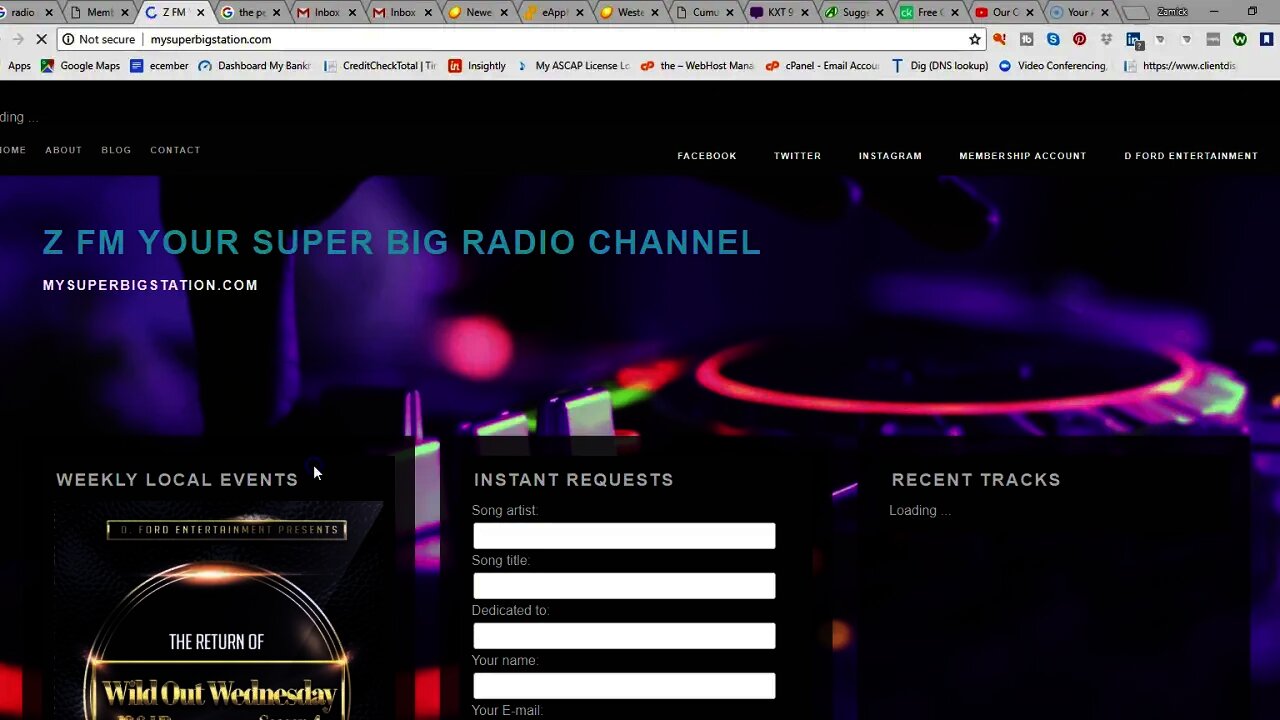Switch to the YouTube Our C tab

999,13
